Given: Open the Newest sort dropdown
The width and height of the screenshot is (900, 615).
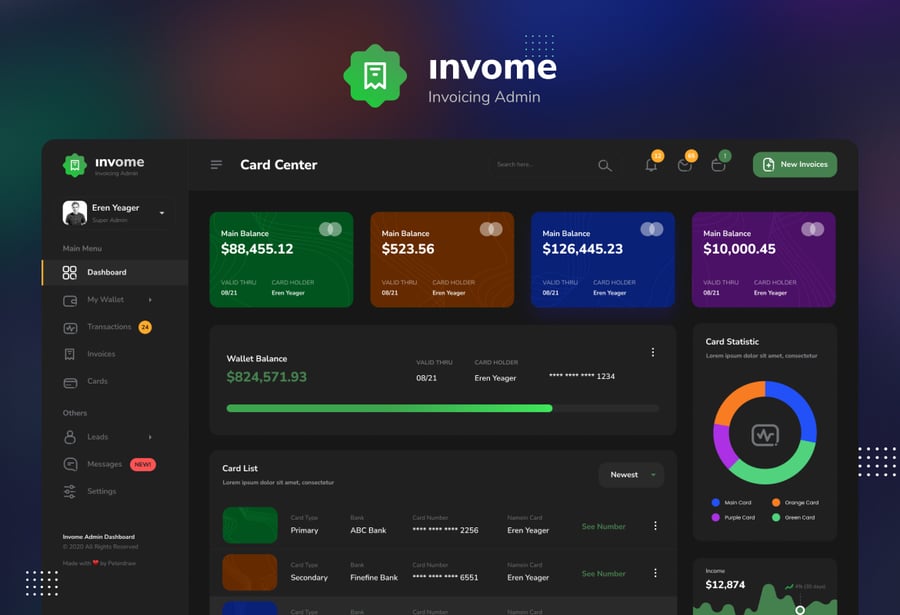Looking at the screenshot, I should coord(631,475).
